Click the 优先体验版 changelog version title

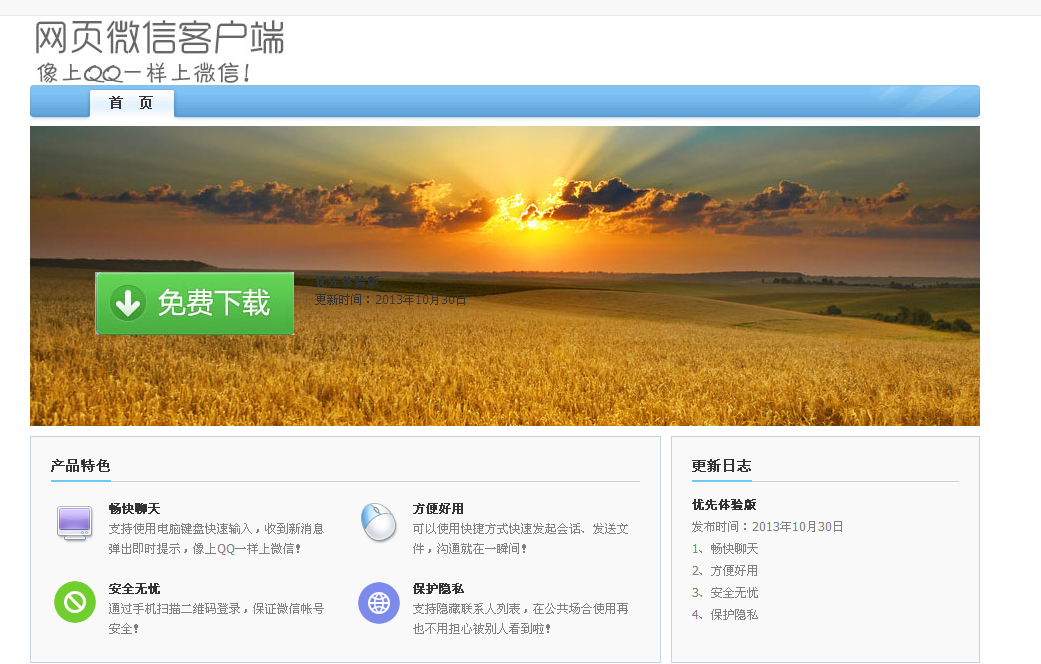click(724, 505)
